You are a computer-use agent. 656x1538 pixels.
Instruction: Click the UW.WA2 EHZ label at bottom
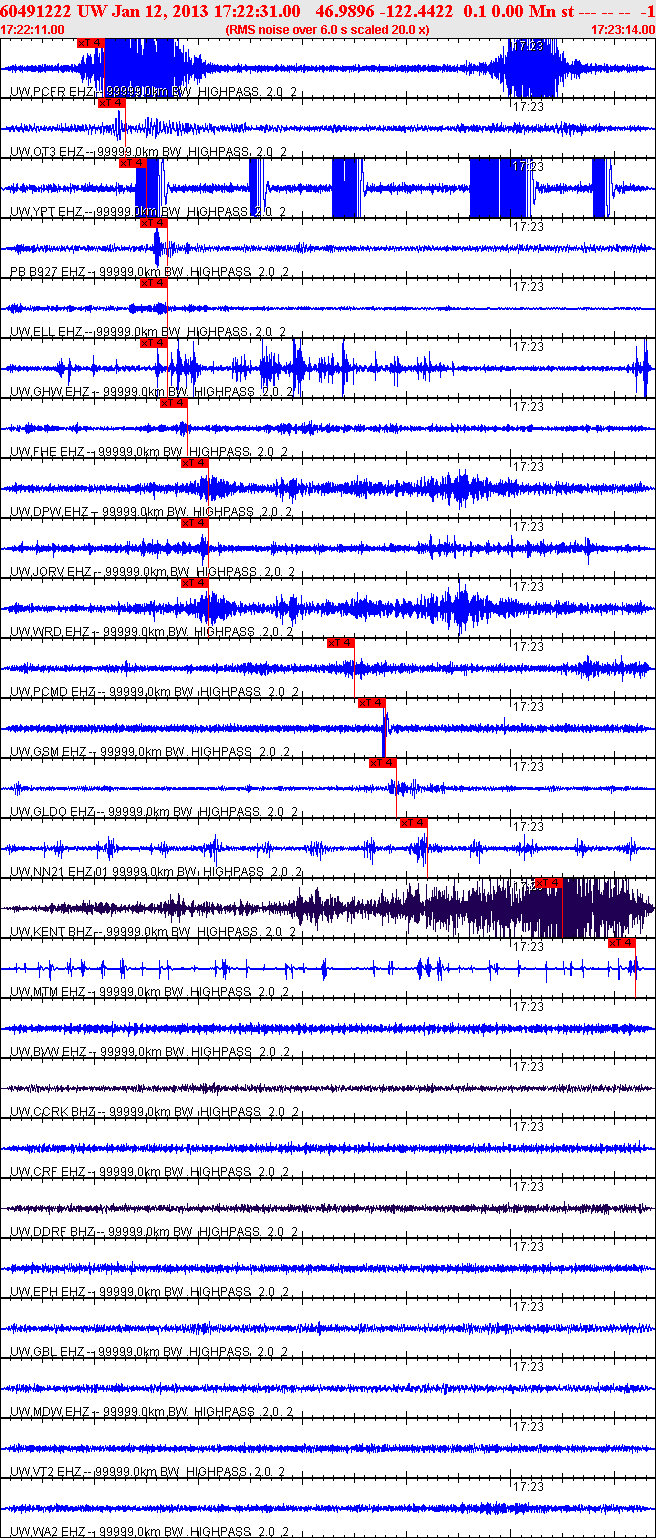tap(47, 1532)
